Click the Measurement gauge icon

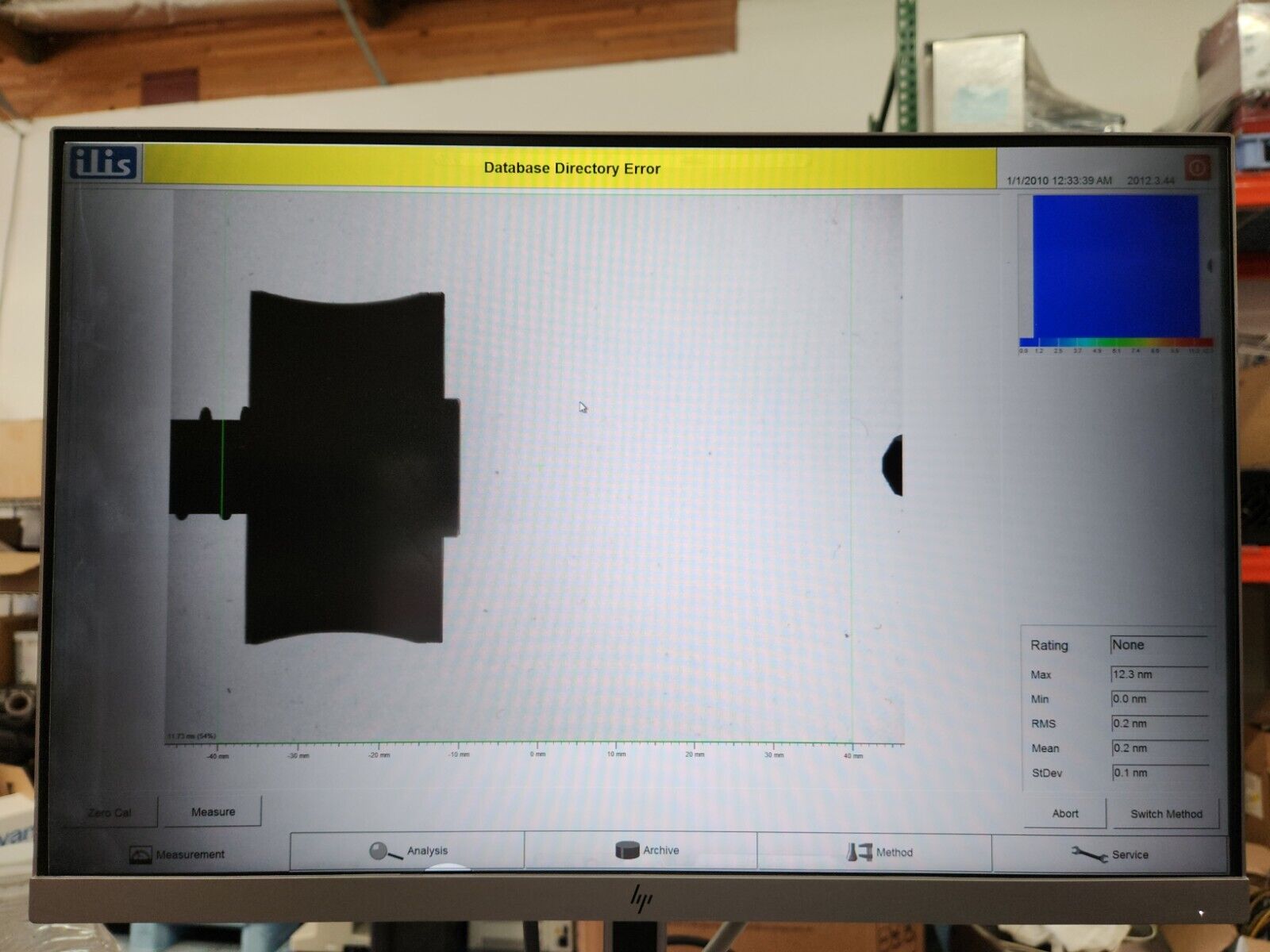click(140, 854)
